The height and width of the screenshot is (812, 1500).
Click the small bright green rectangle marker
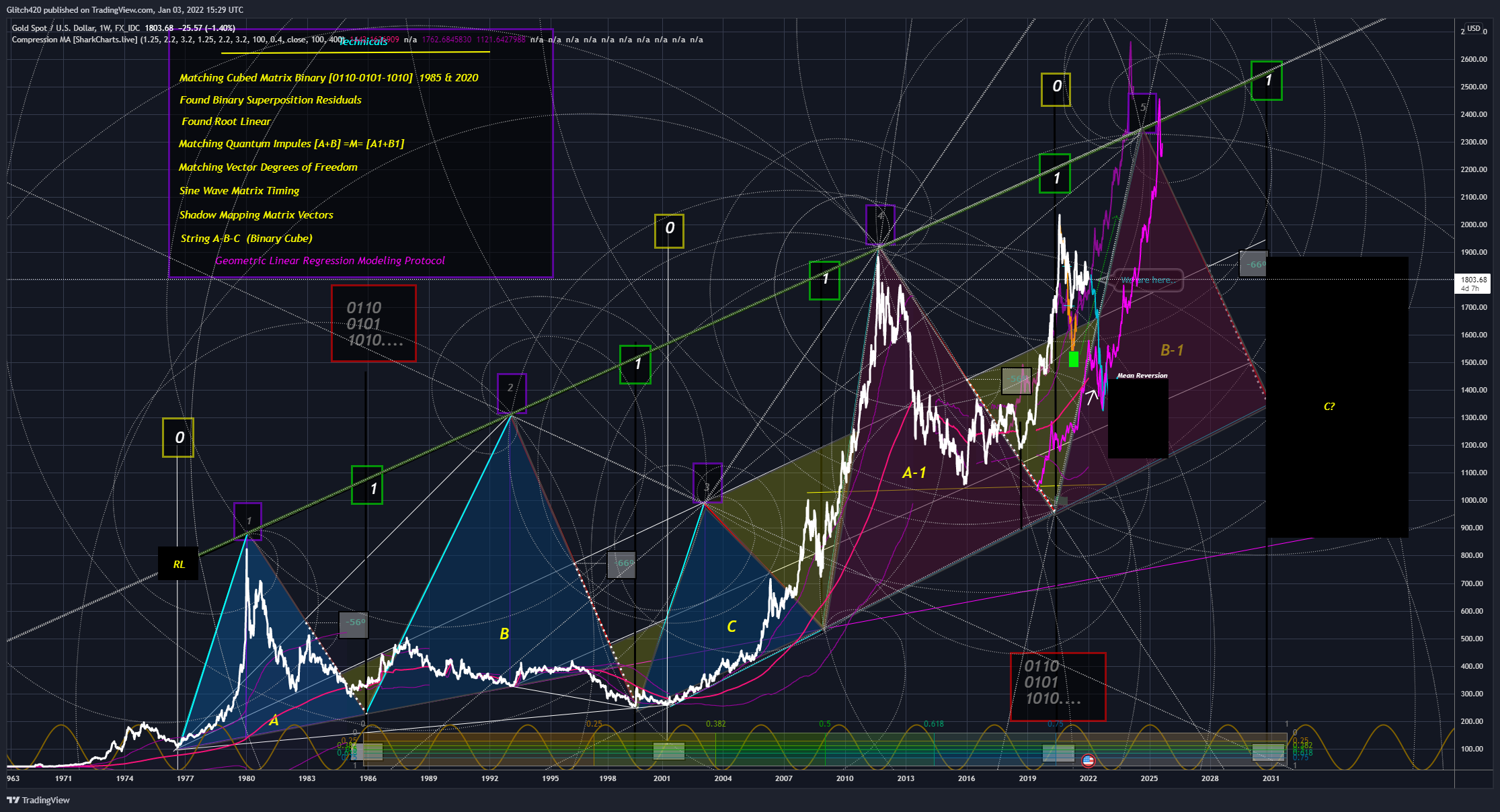(x=1073, y=359)
